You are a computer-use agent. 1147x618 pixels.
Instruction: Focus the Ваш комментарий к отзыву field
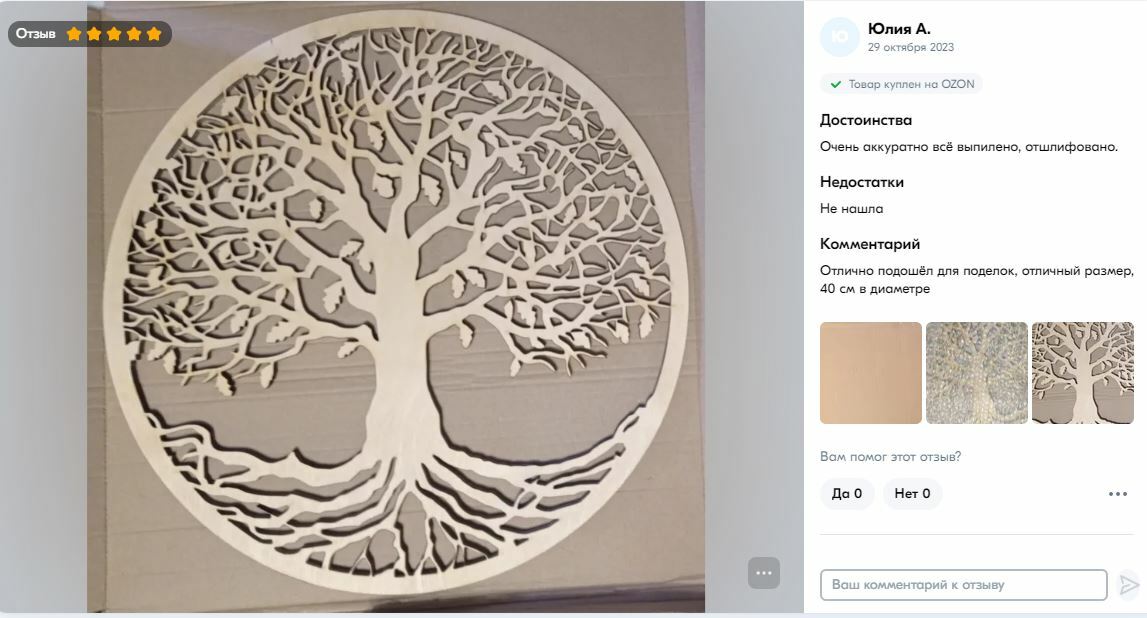coord(963,585)
